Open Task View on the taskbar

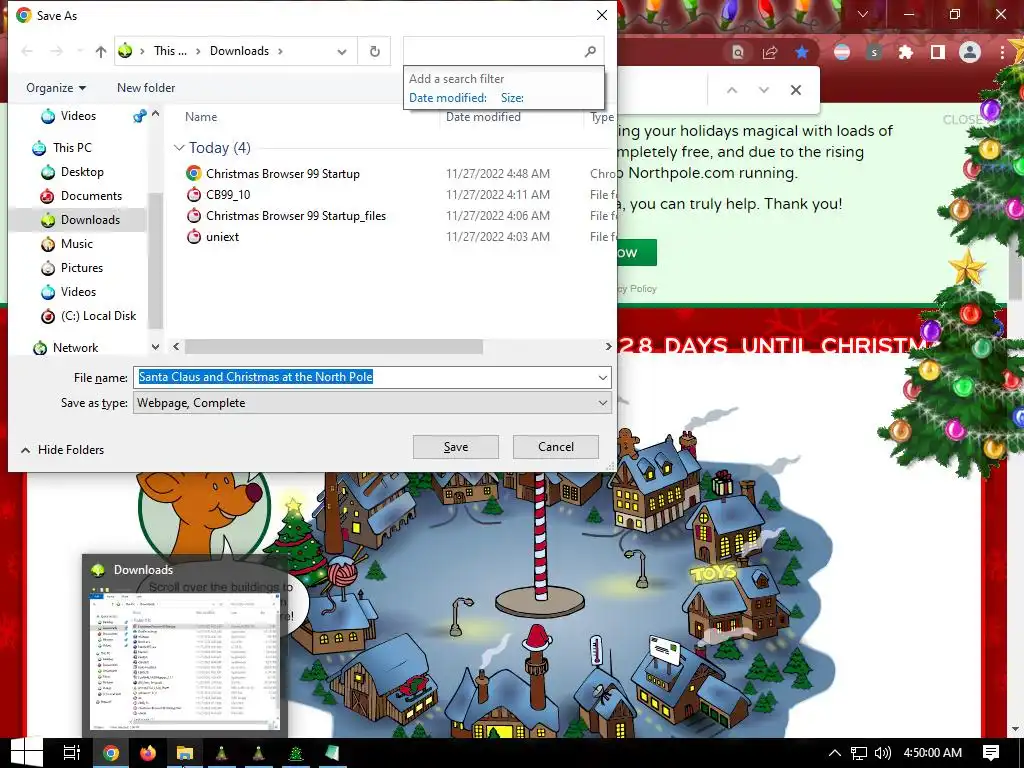72,753
